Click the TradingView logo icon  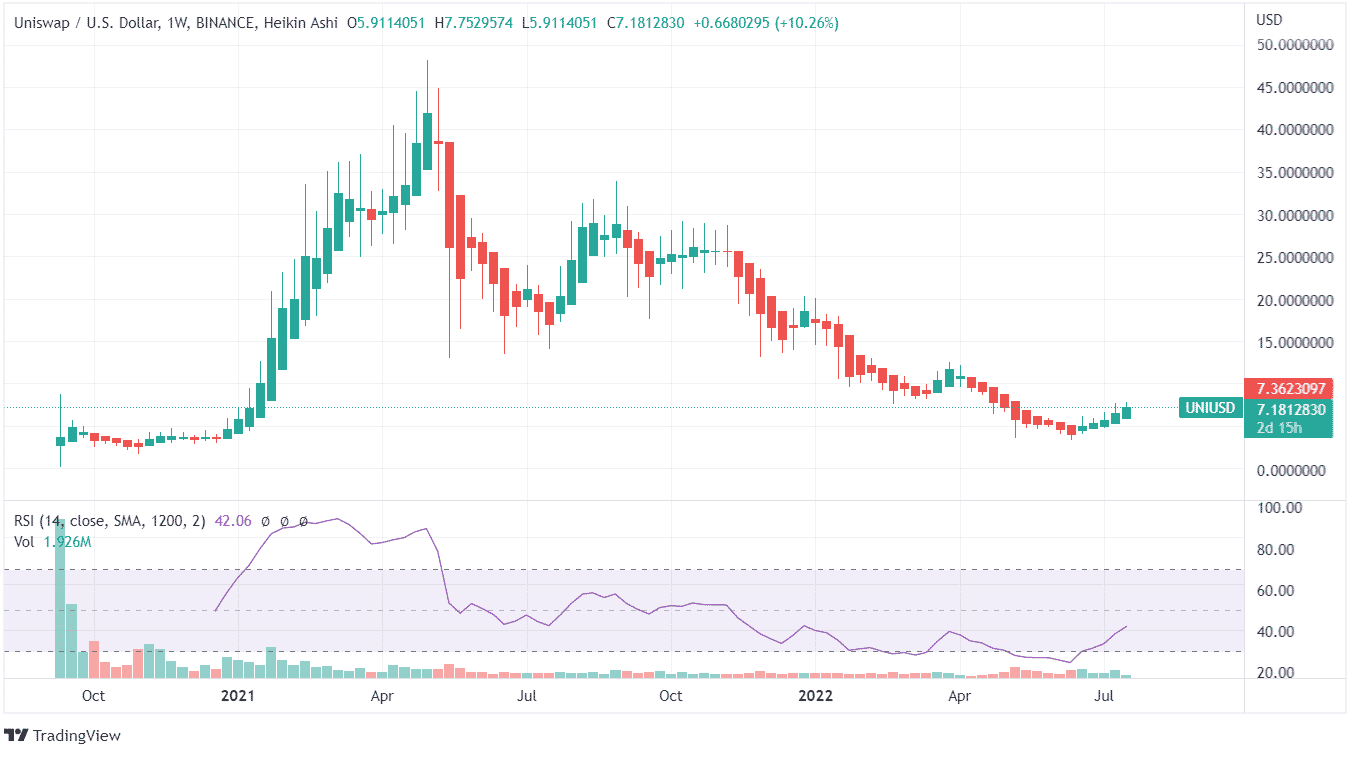17,736
